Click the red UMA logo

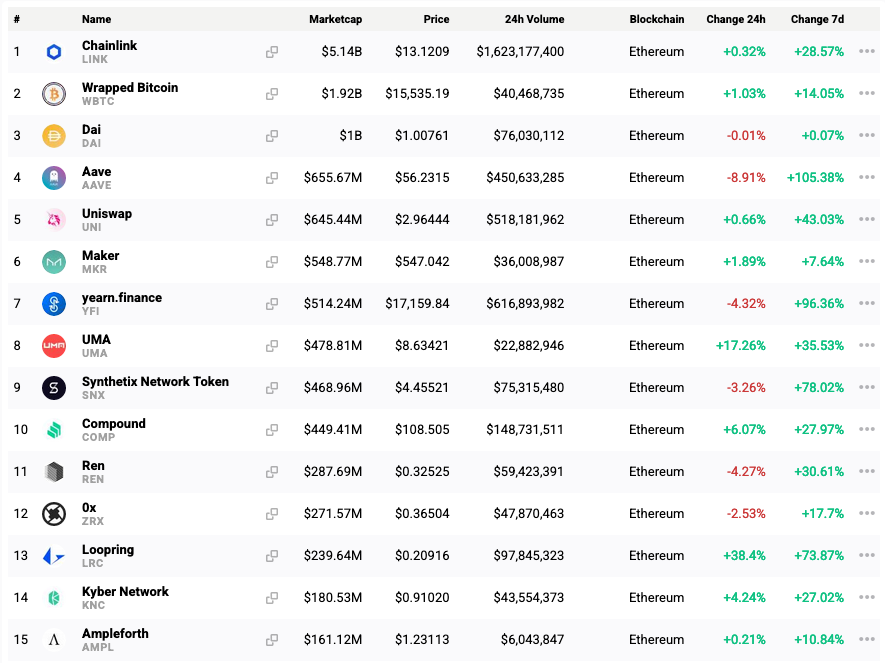click(54, 346)
